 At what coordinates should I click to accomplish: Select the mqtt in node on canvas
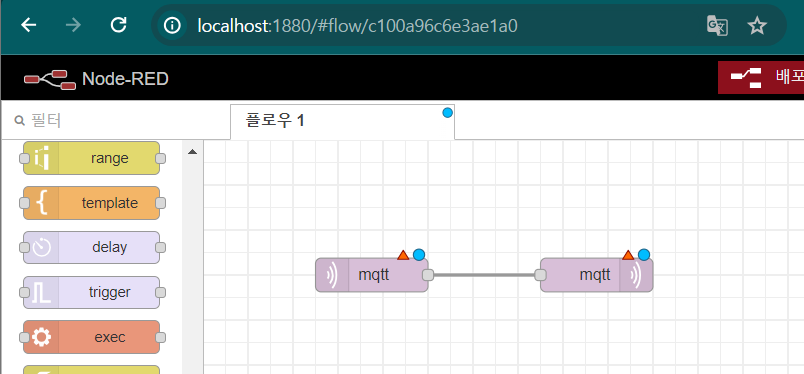point(372,275)
